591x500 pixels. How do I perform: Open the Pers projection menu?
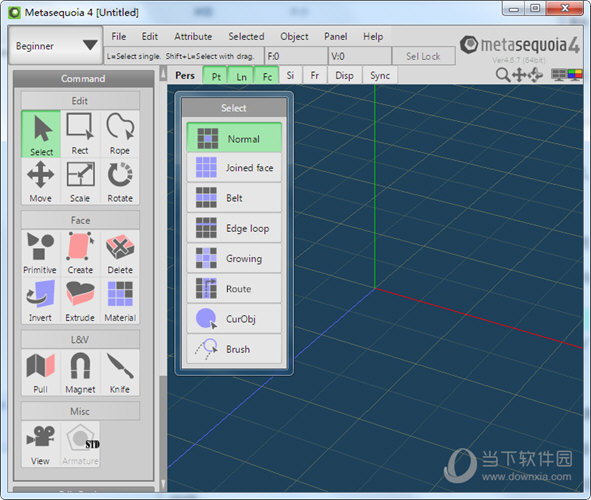tap(185, 75)
